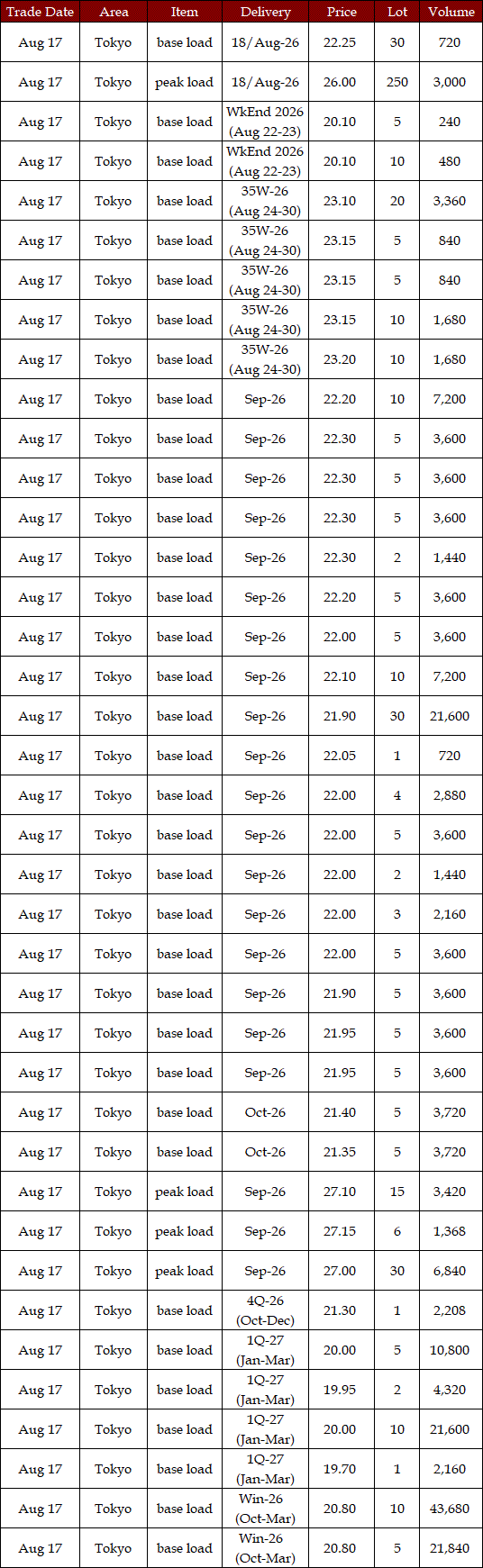Image resolution: width=483 pixels, height=1568 pixels.
Task: Click the lot cell showing 250
Action: 397,82
